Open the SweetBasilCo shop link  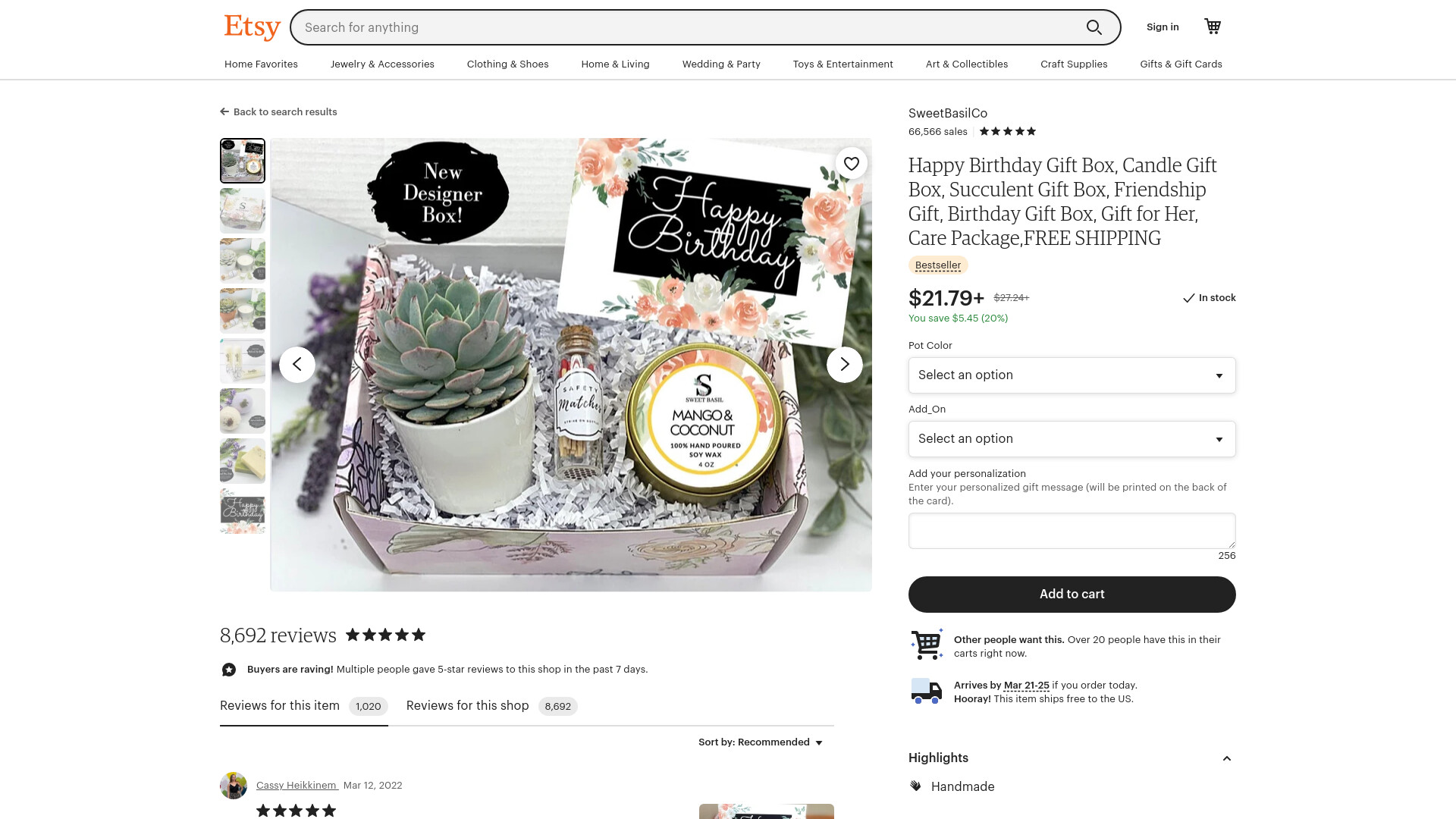[x=948, y=113]
